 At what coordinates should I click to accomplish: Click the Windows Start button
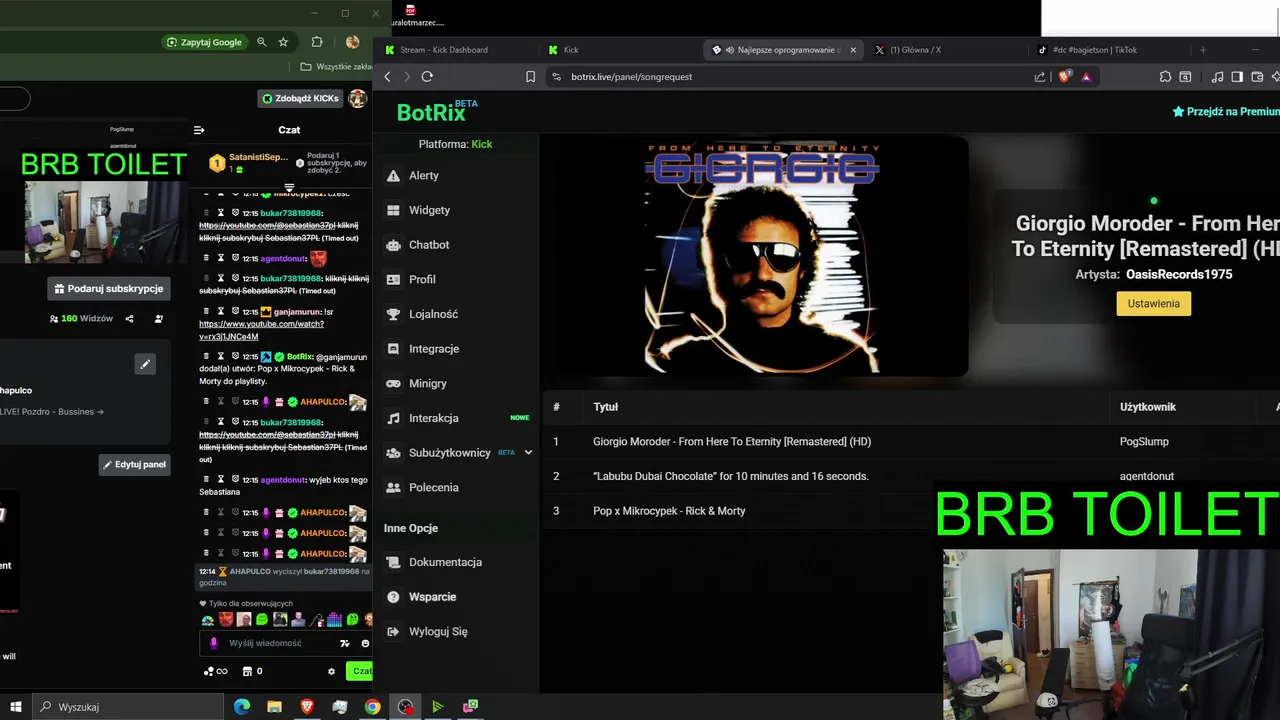tap(15, 707)
